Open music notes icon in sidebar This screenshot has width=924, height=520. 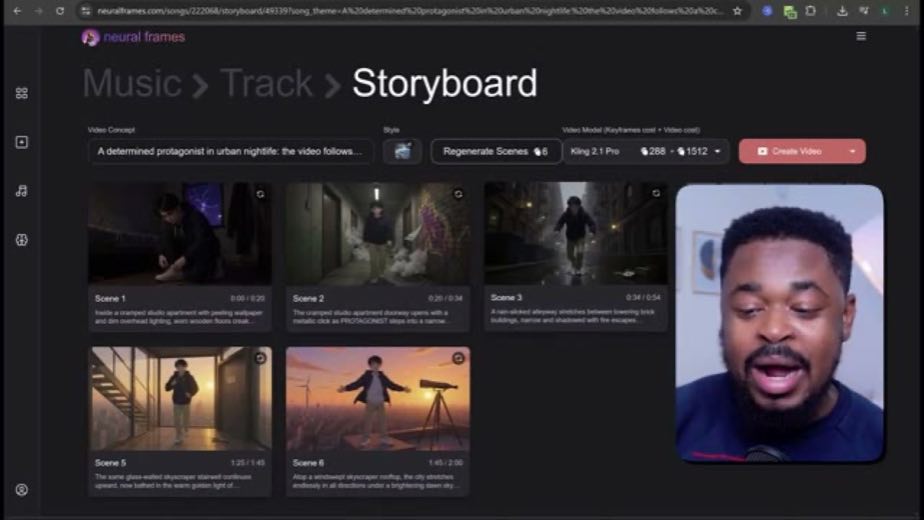click(x=22, y=190)
